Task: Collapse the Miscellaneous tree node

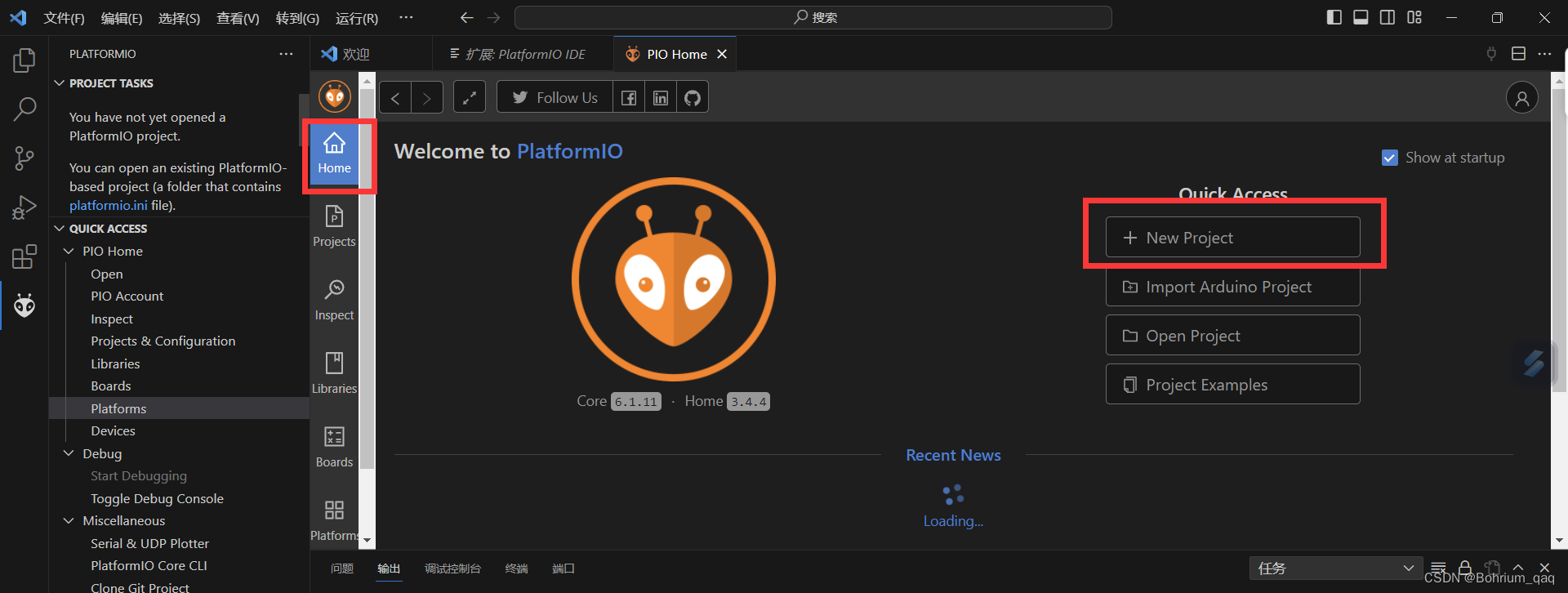Action: pos(69,520)
